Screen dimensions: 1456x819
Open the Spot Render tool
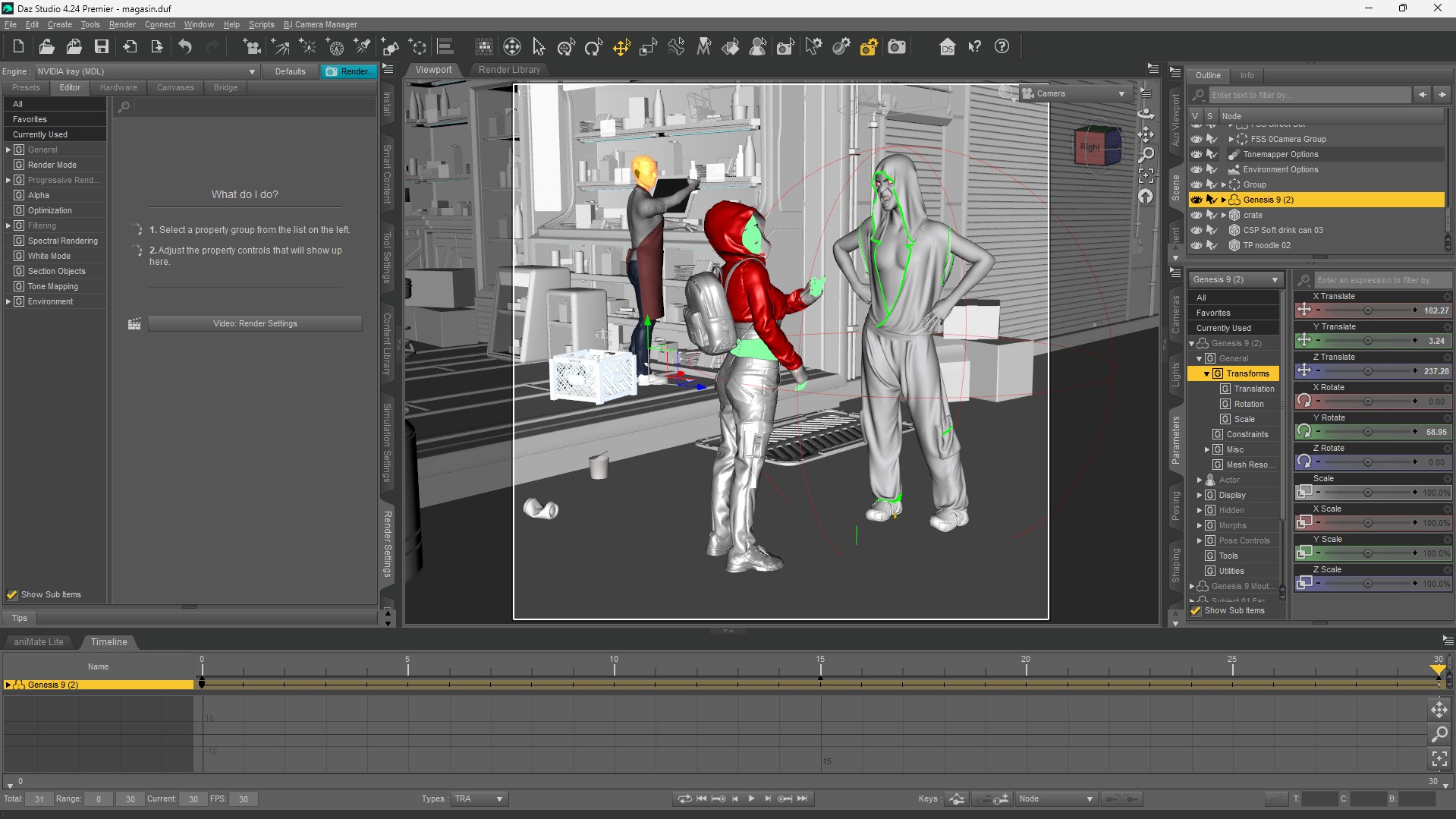point(785,47)
